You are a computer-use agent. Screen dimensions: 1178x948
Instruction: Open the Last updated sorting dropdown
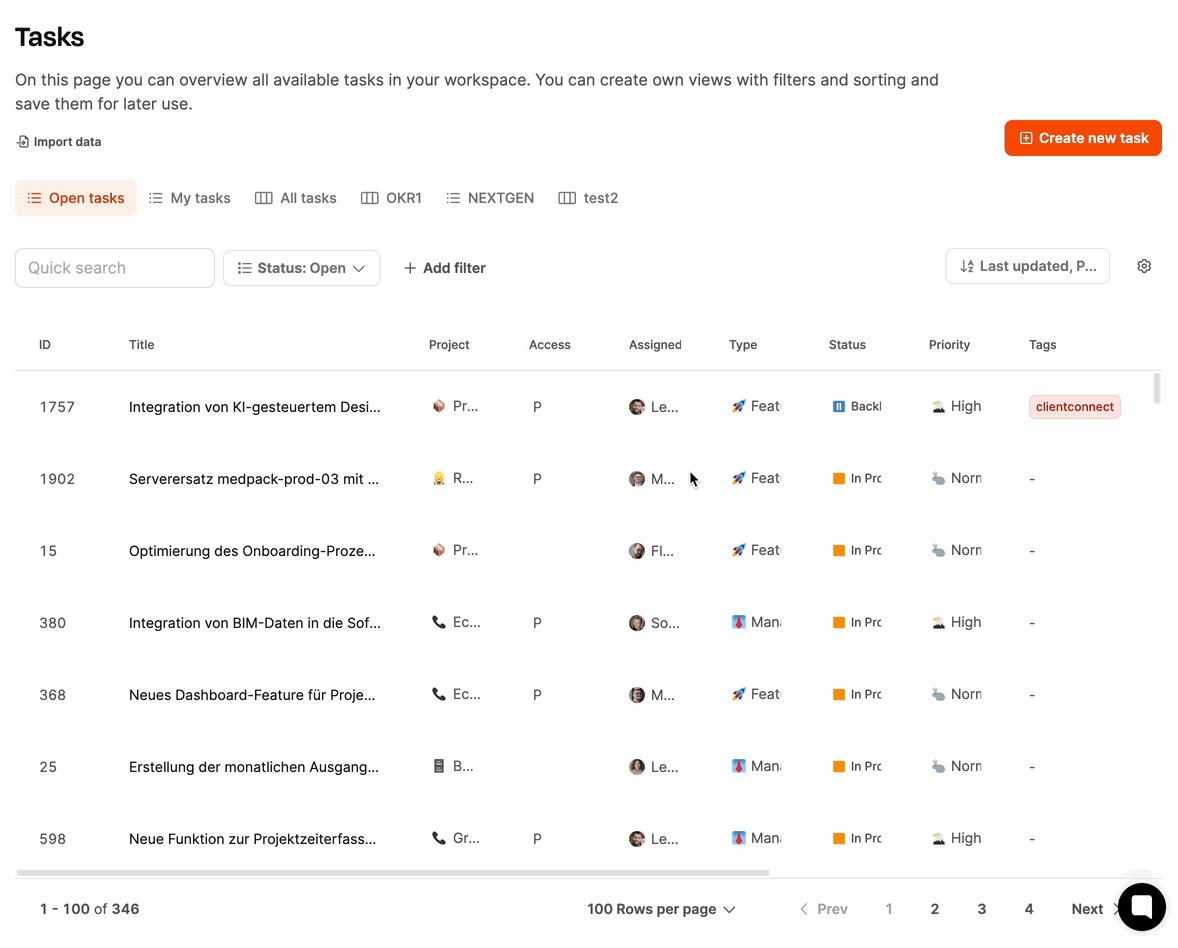1027,266
